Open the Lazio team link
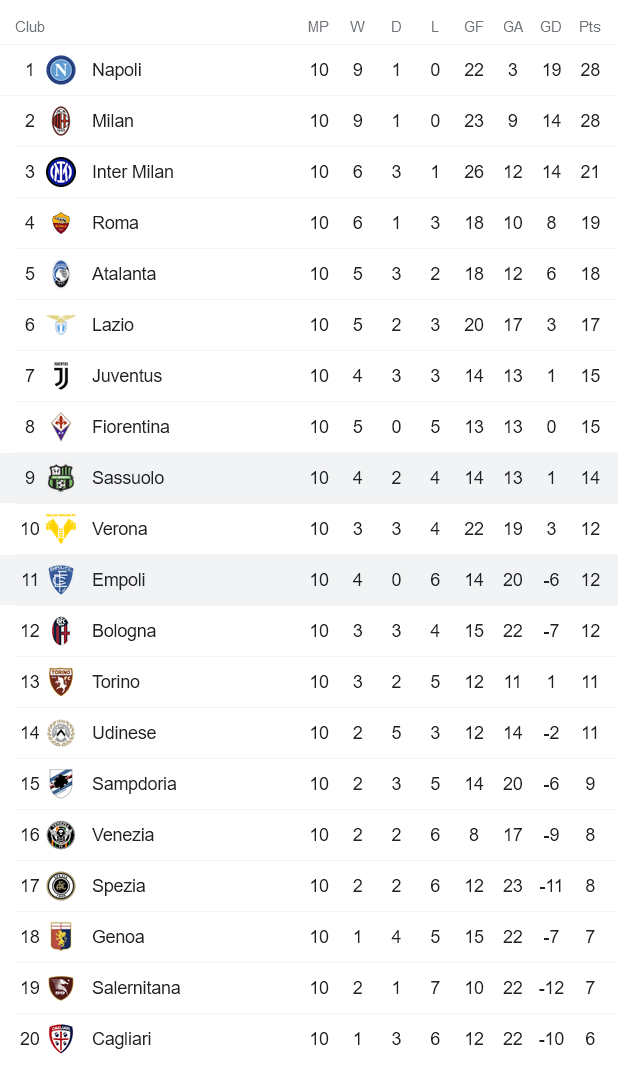 113,325
